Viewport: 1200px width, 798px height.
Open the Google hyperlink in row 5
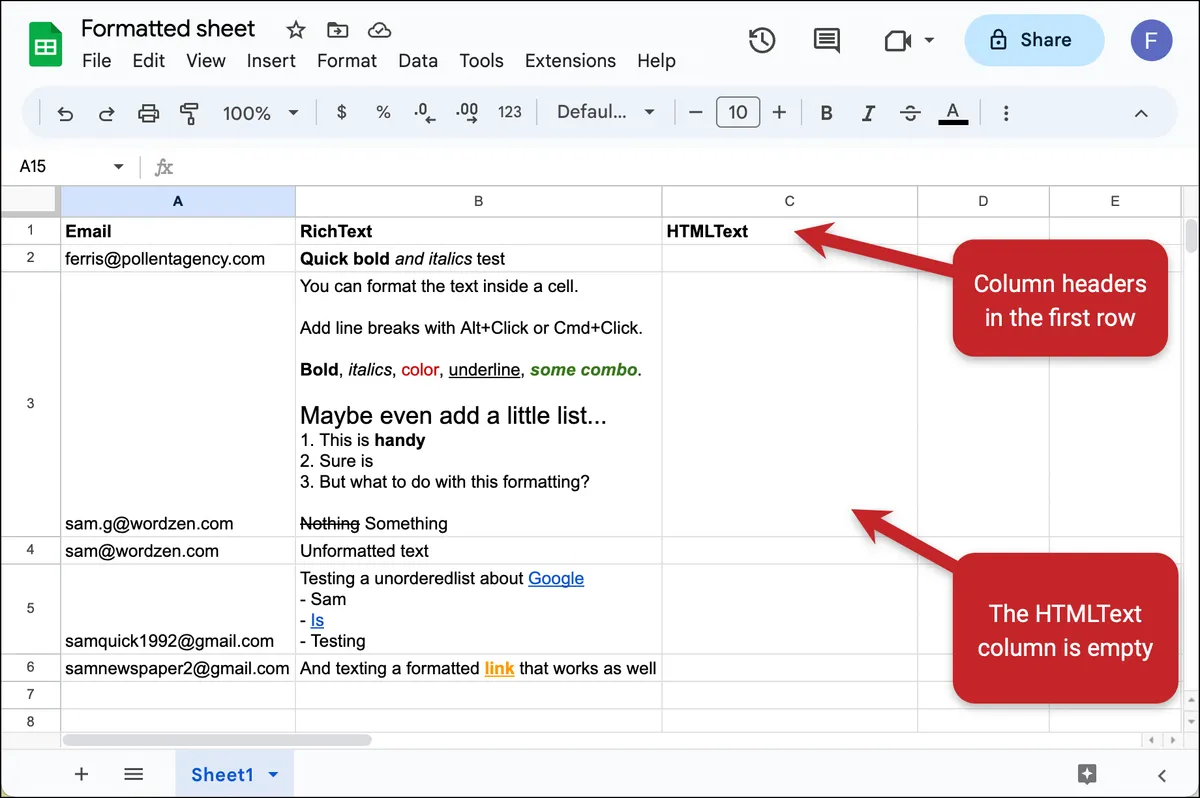556,578
